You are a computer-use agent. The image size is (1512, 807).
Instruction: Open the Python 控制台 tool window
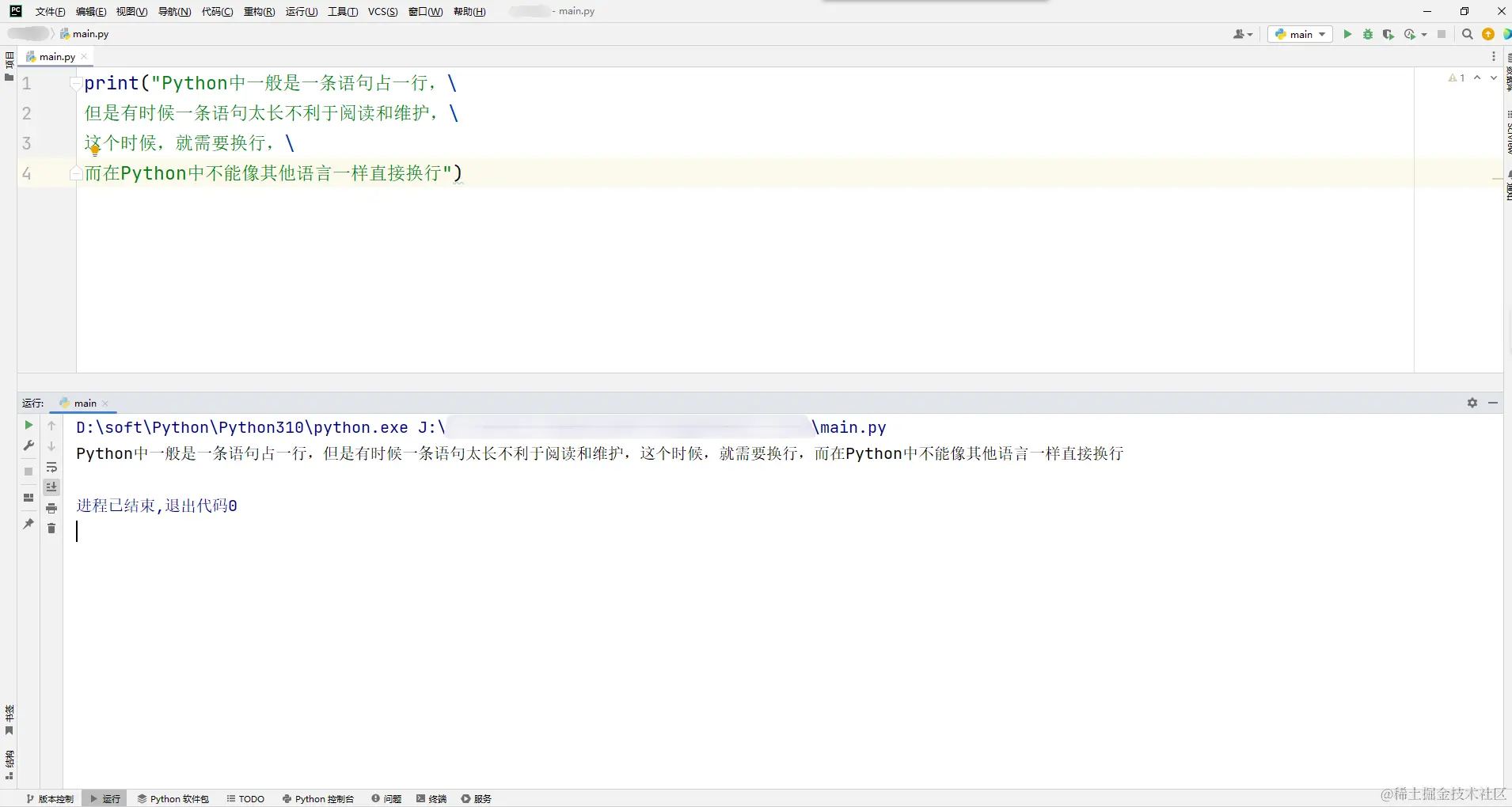pos(318,798)
